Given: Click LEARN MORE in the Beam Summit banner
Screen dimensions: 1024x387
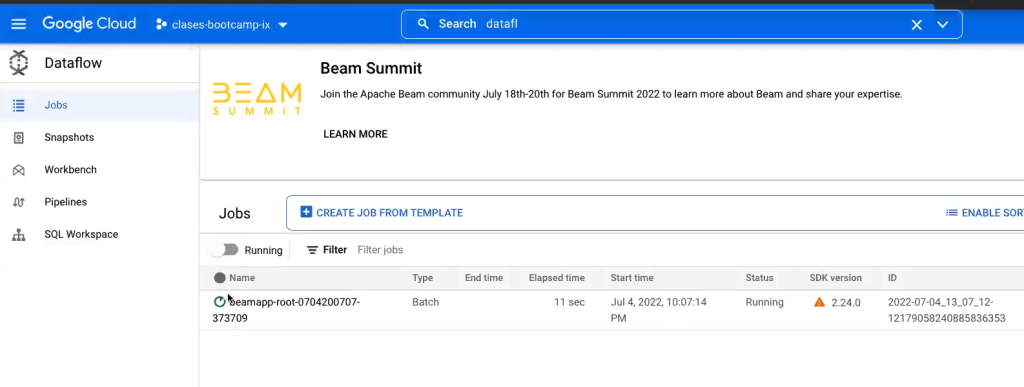Looking at the screenshot, I should [355, 134].
